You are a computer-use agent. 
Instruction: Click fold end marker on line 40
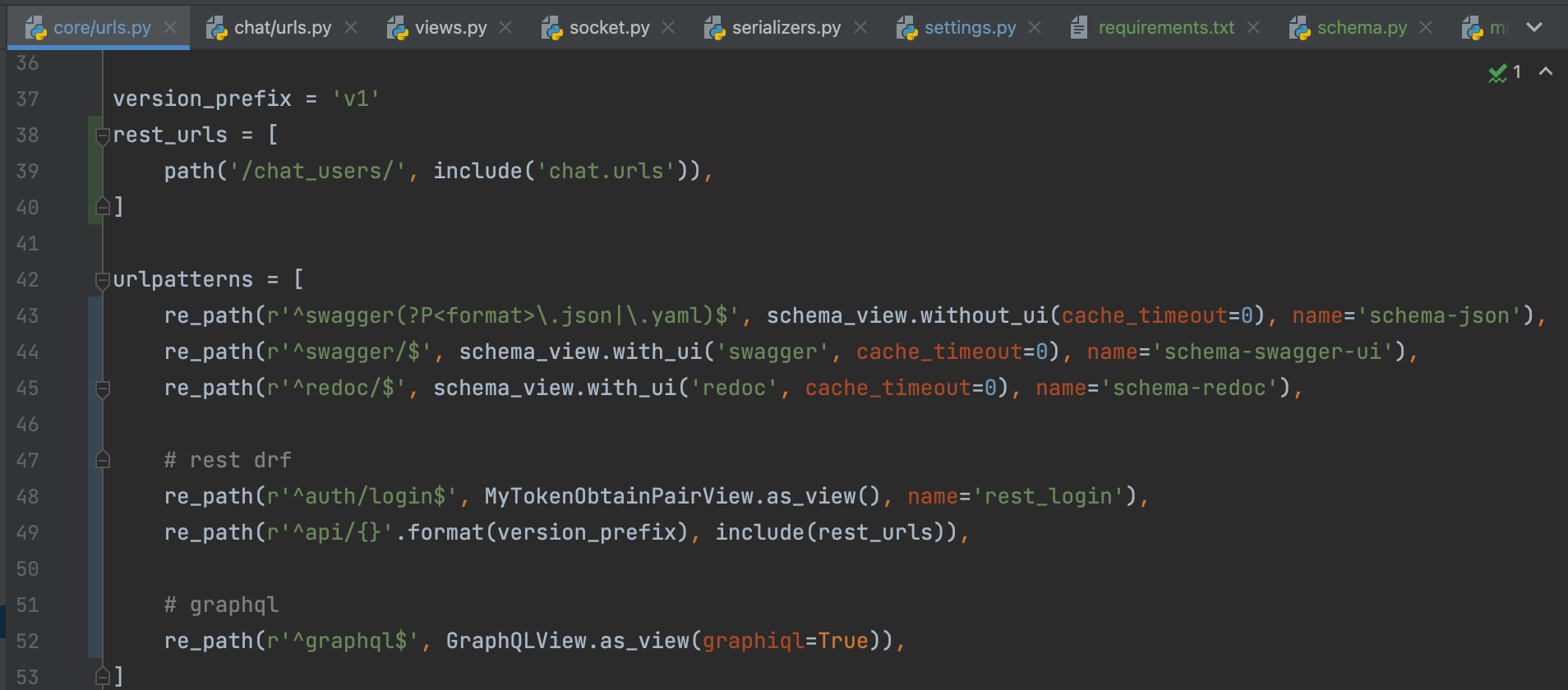pyautogui.click(x=103, y=206)
